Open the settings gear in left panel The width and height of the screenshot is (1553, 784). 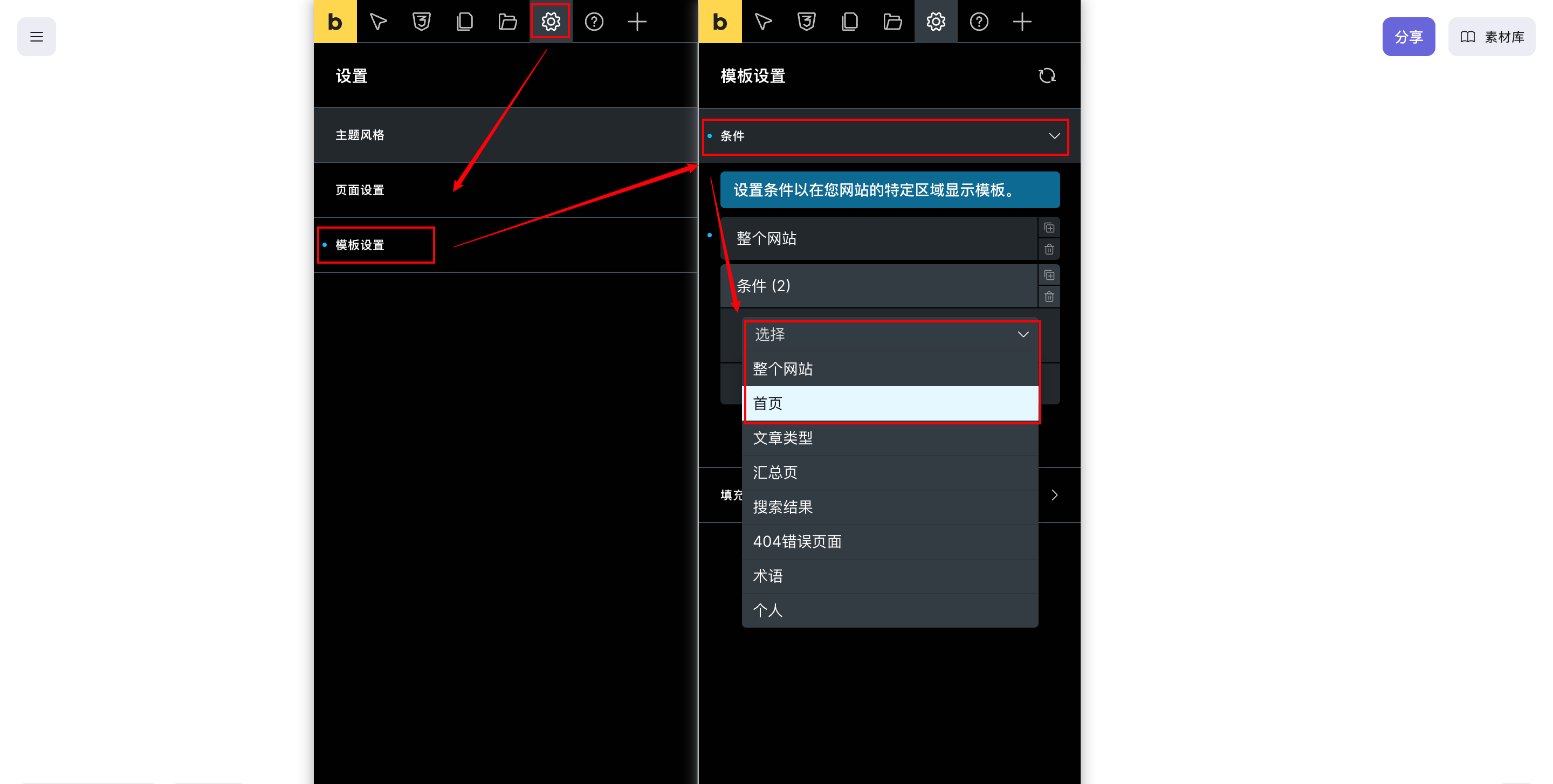pyautogui.click(x=551, y=22)
